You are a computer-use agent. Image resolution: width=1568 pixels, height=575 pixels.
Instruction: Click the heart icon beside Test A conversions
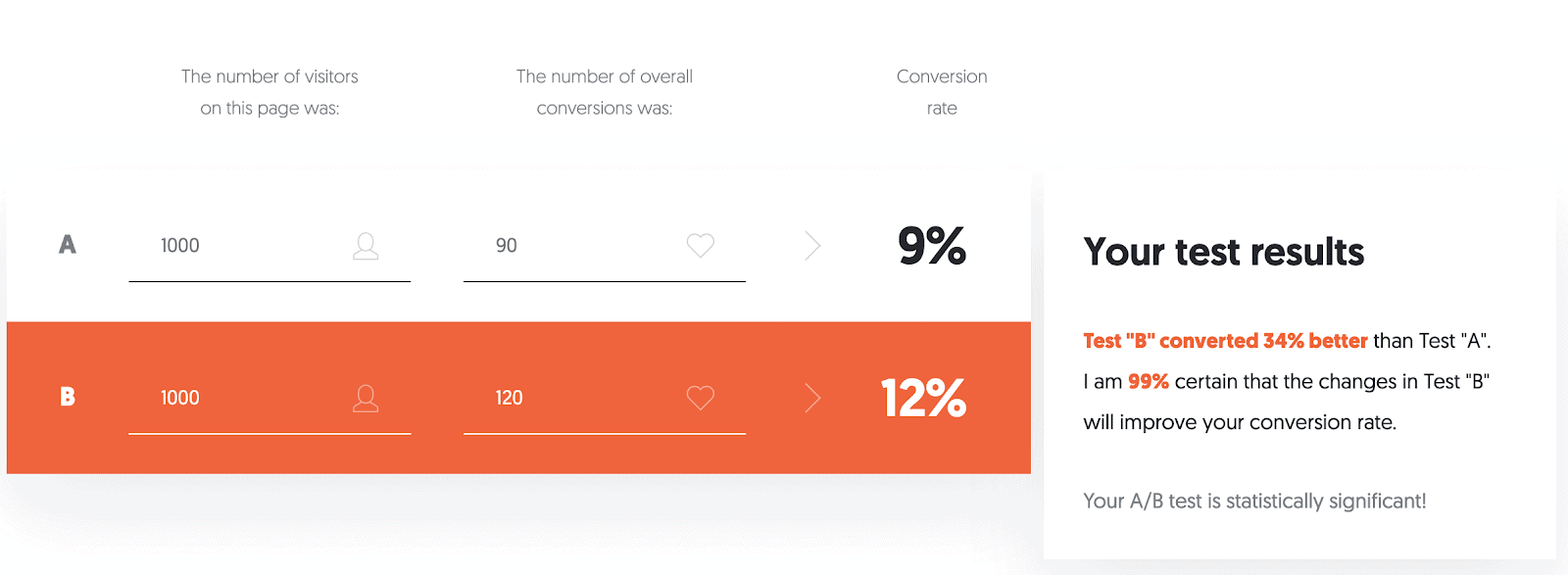point(700,246)
